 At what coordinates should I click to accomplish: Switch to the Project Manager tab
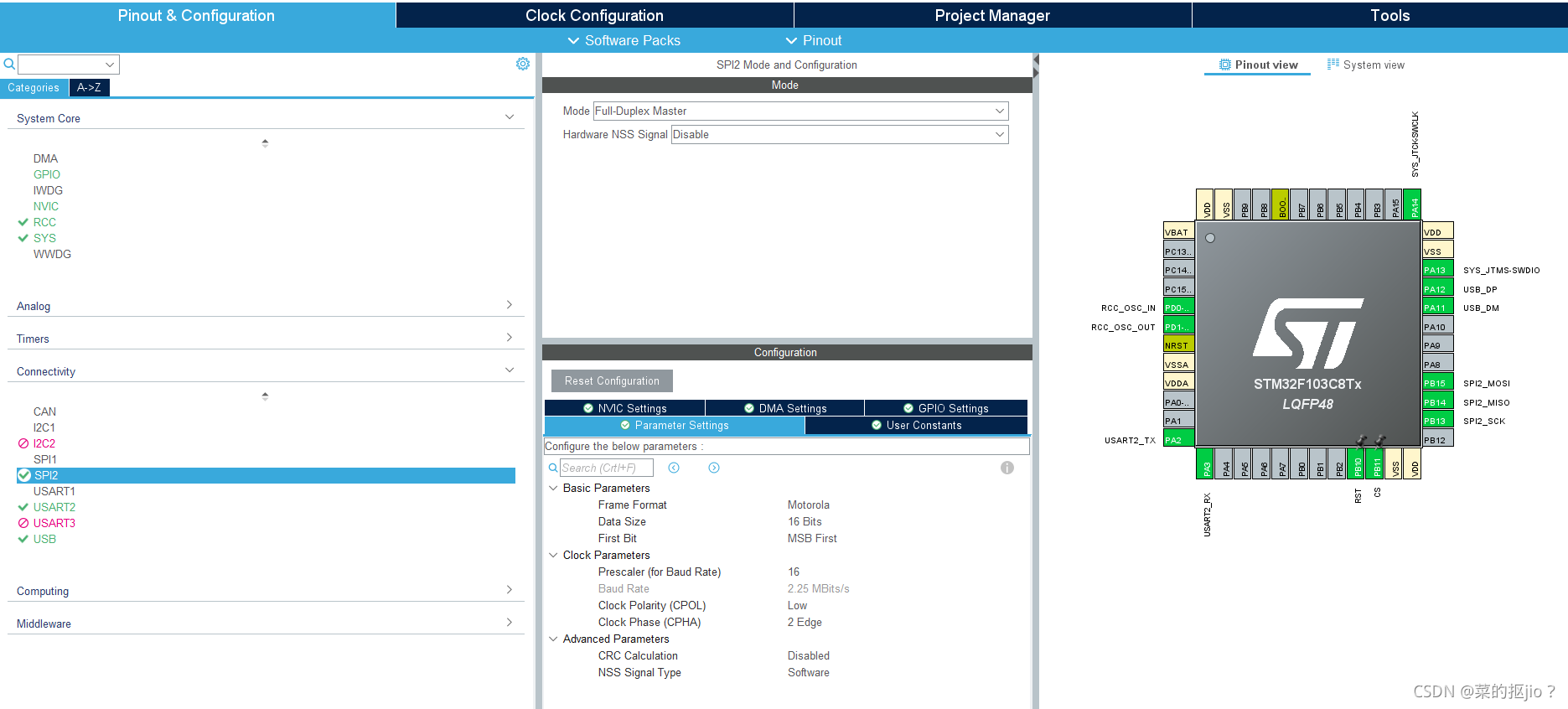992,15
